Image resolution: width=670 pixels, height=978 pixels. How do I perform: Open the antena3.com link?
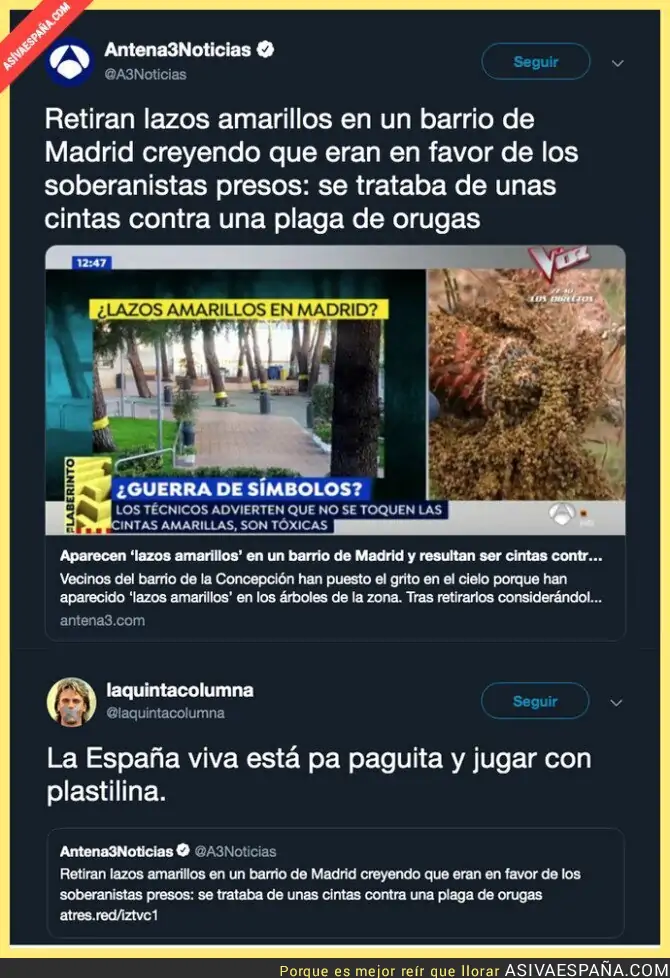click(x=102, y=621)
